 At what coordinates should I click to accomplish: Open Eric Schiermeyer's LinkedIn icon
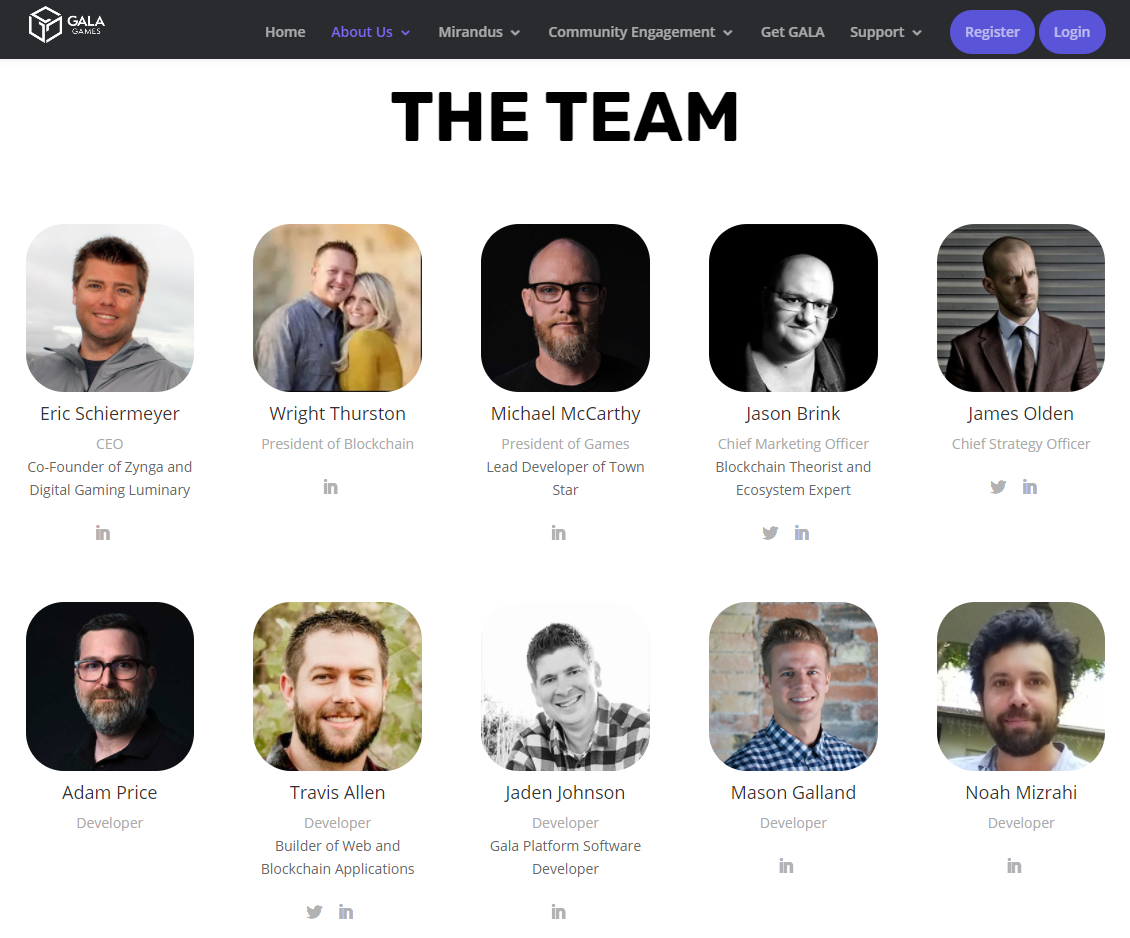(x=103, y=533)
